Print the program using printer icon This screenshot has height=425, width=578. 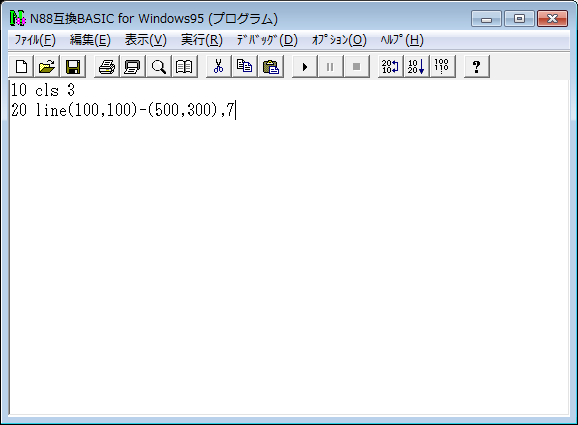pyautogui.click(x=107, y=67)
